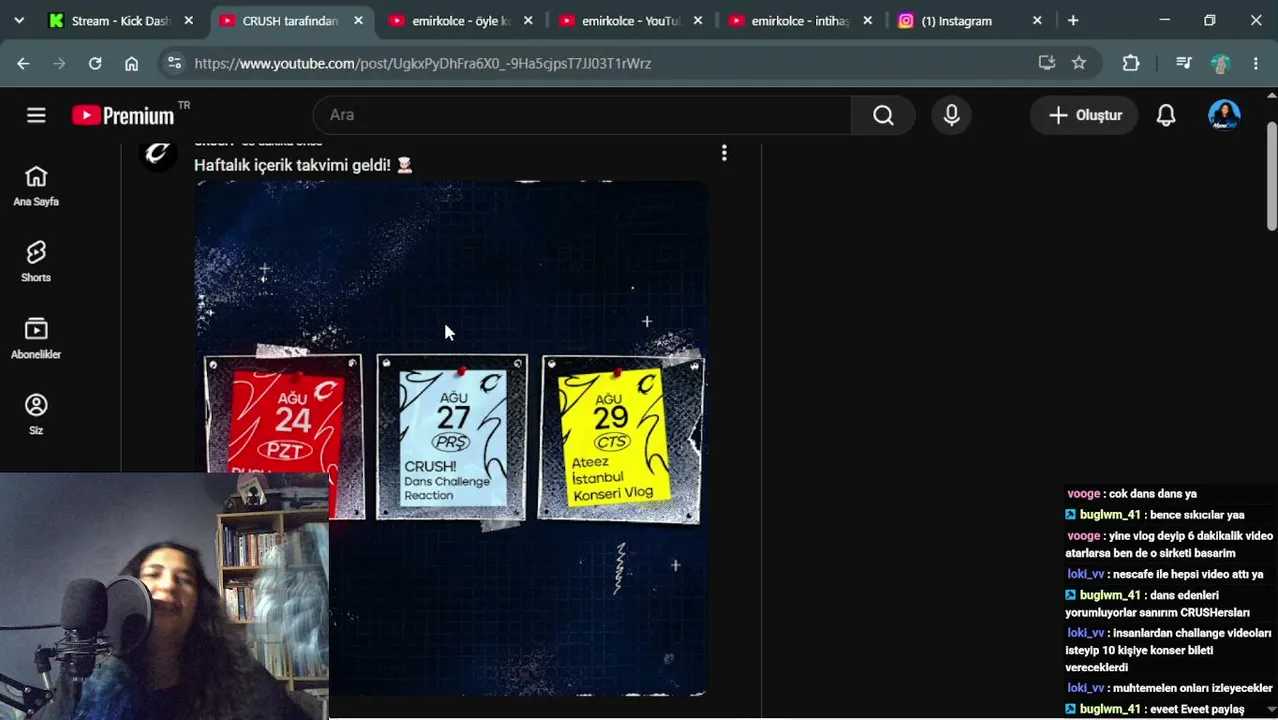The height and width of the screenshot is (720, 1278).
Task: Open Chrome profile avatar
Action: 1220,63
